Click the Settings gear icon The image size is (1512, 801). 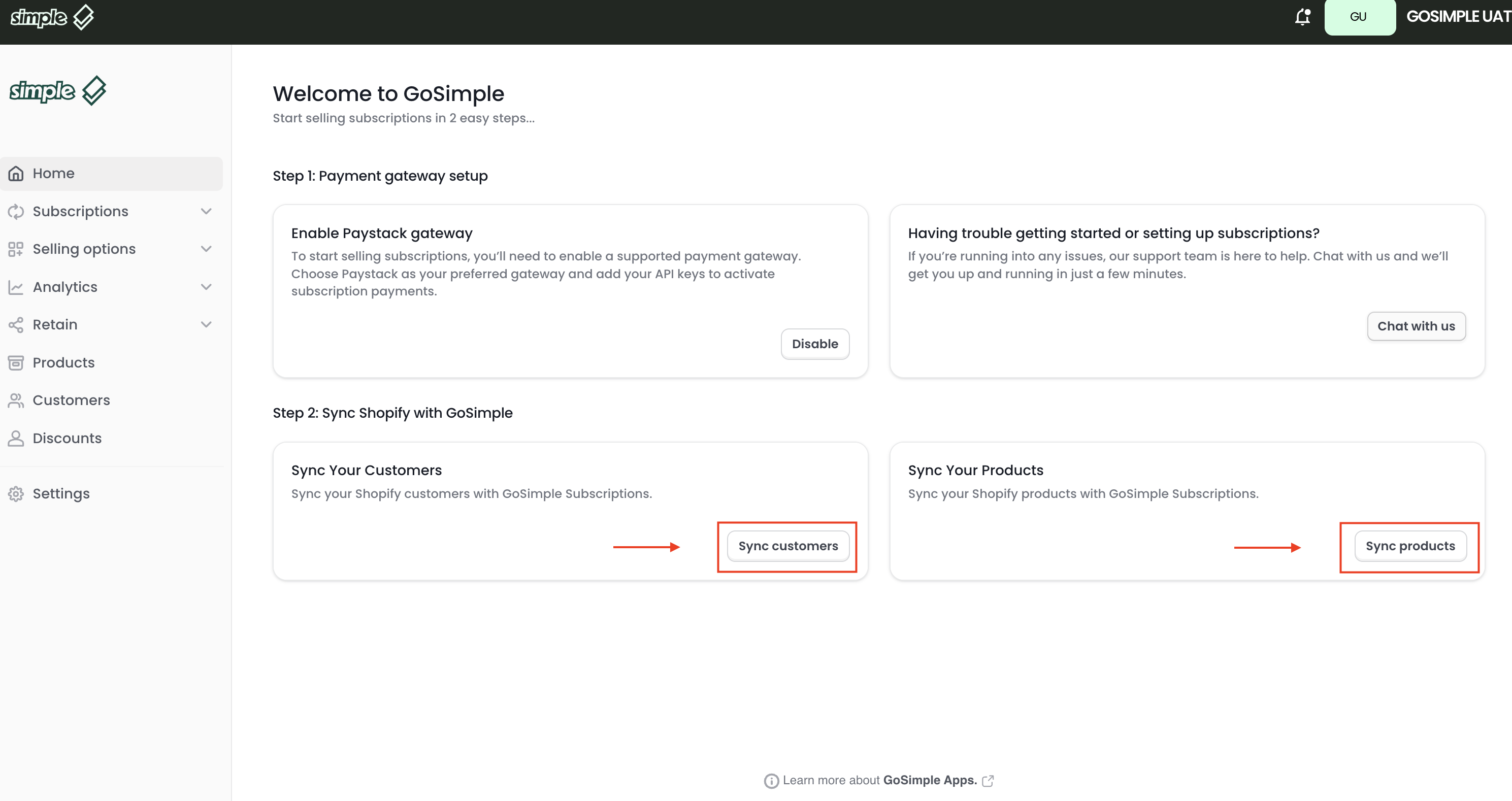point(16,494)
